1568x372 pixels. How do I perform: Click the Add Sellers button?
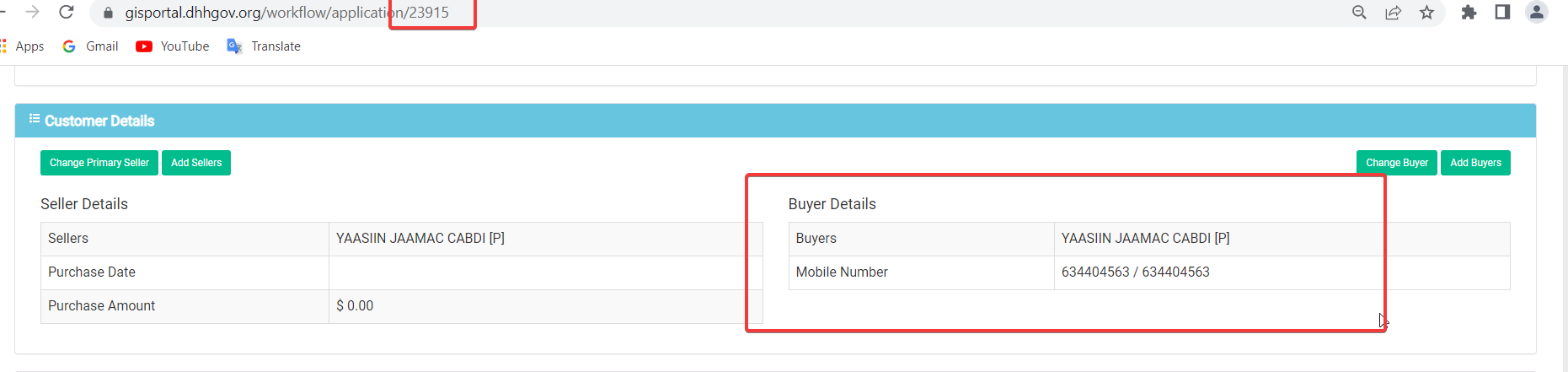coord(196,163)
